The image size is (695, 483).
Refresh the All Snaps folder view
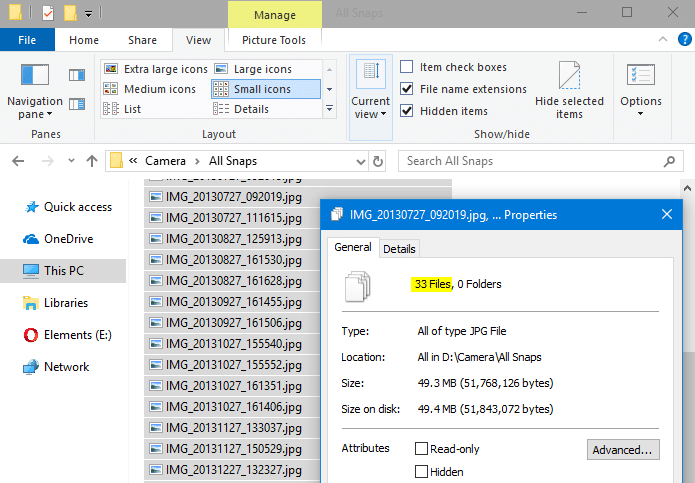click(x=377, y=160)
